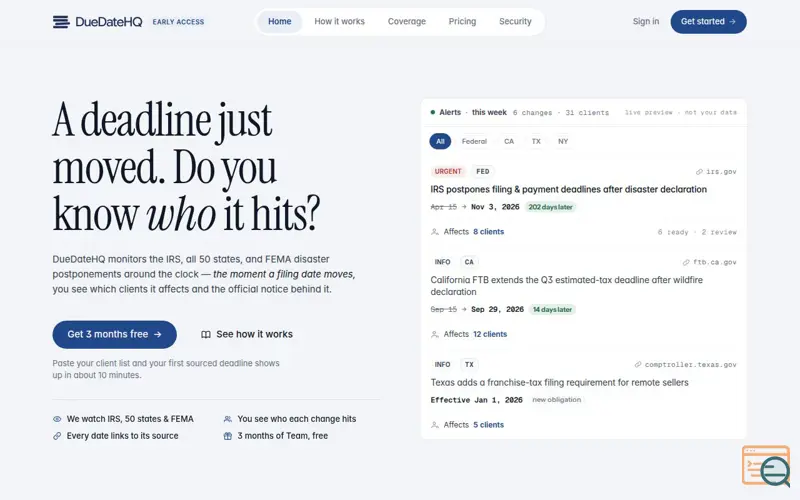Click the green live status dot

point(433,112)
